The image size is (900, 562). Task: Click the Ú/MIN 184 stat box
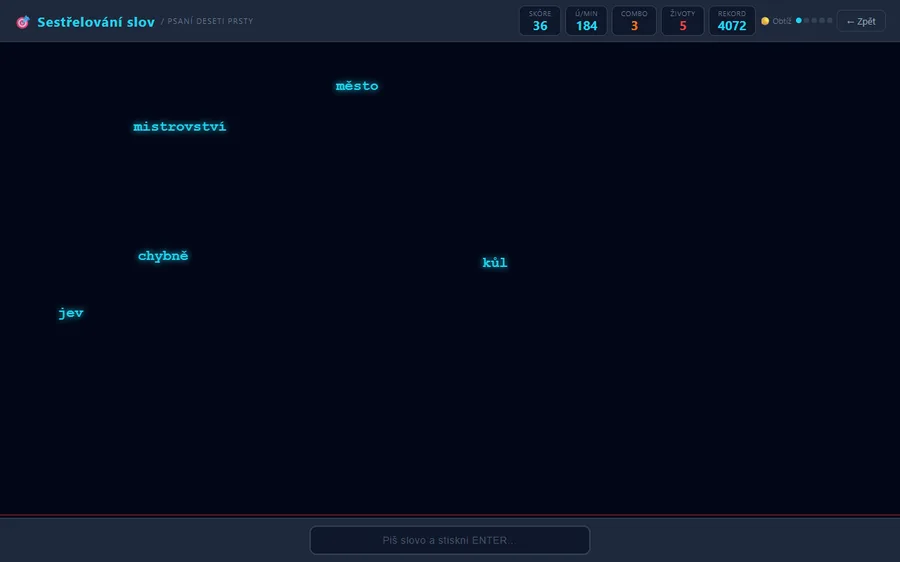pos(586,21)
